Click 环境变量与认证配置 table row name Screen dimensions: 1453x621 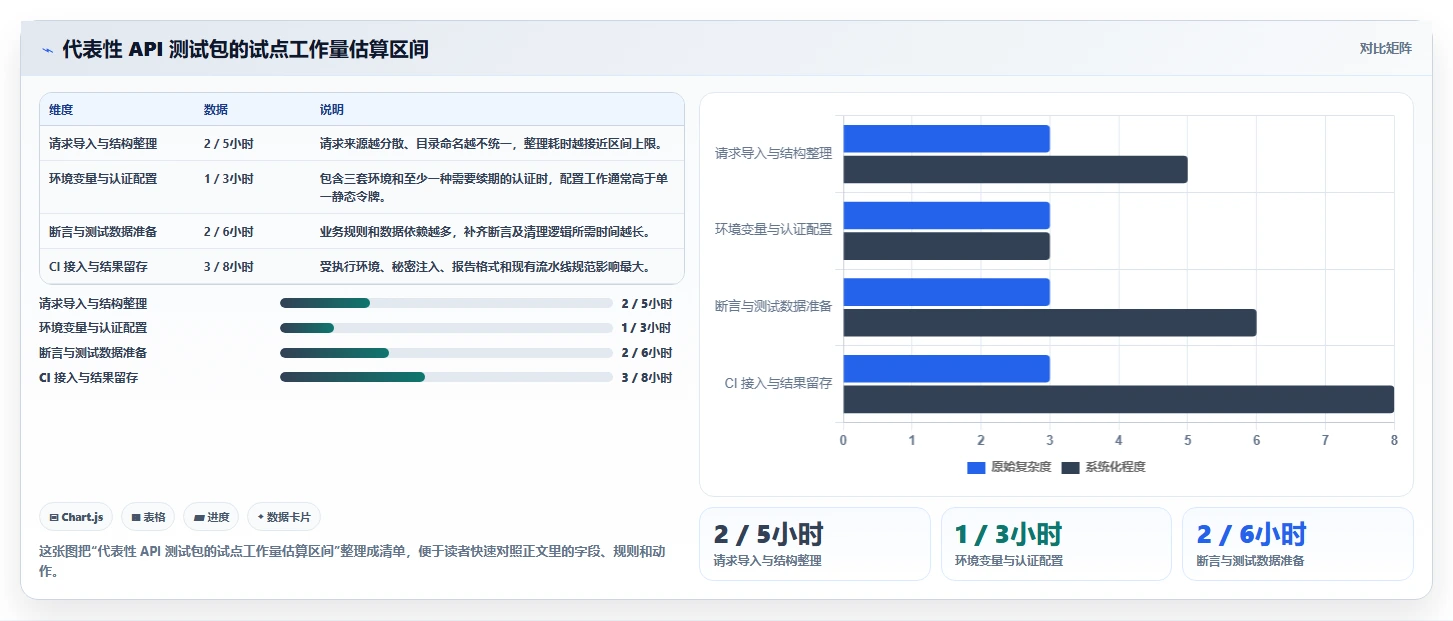click(103, 178)
